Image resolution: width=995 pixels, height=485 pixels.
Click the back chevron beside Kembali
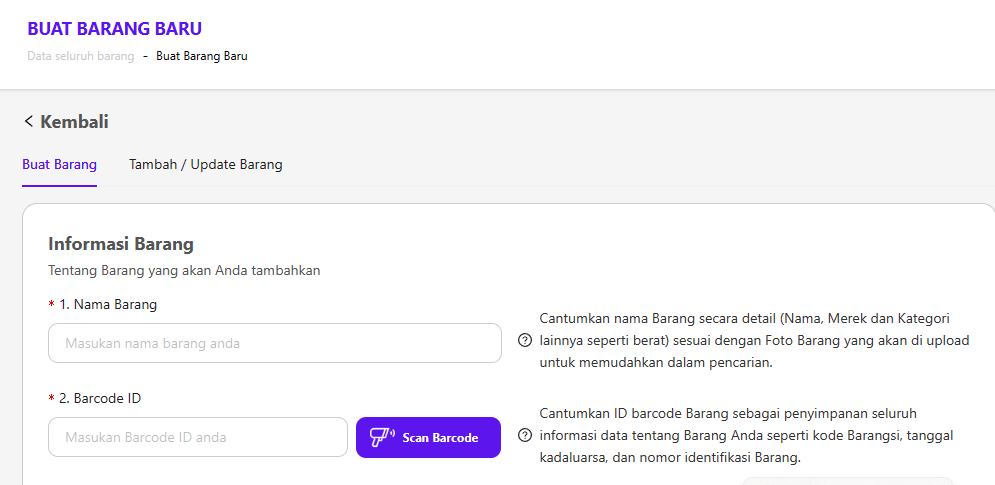pos(28,122)
